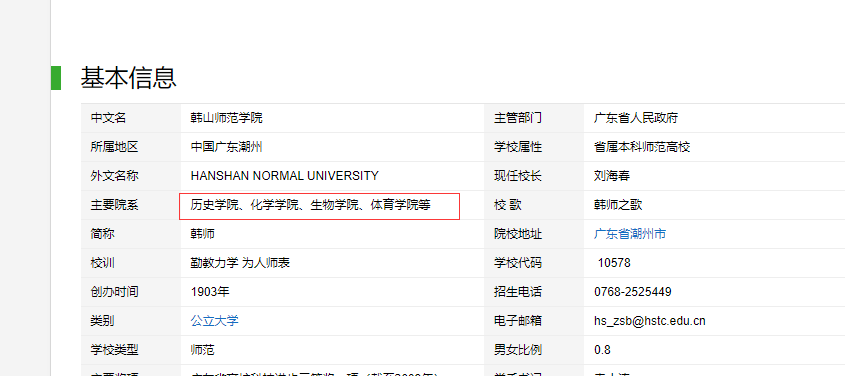Click the value 省属本科师范高校
Image resolution: width=845 pixels, height=376 pixels.
point(642,147)
